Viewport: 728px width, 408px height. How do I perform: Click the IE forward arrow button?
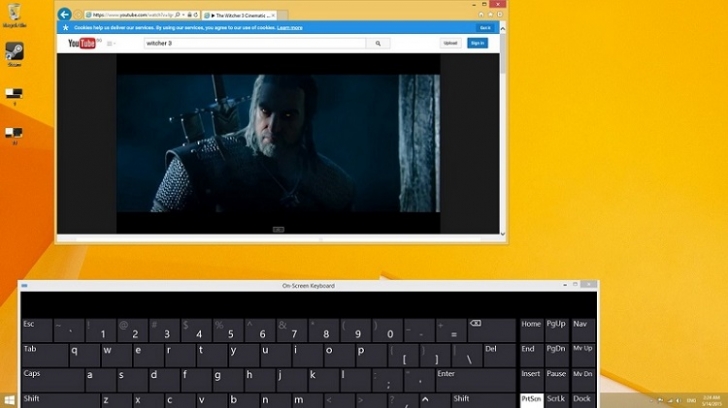point(78,15)
